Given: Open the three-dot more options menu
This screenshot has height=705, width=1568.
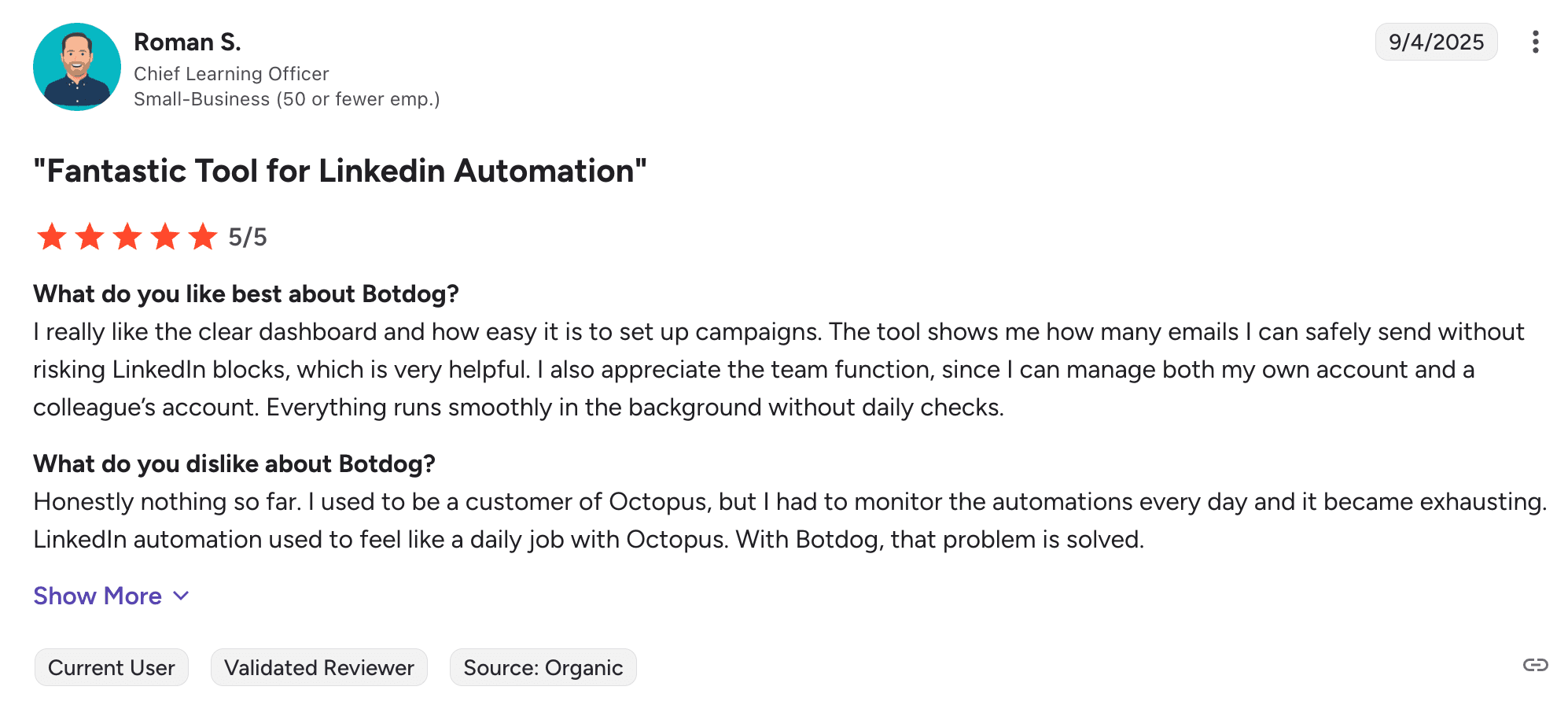Looking at the screenshot, I should [1534, 42].
